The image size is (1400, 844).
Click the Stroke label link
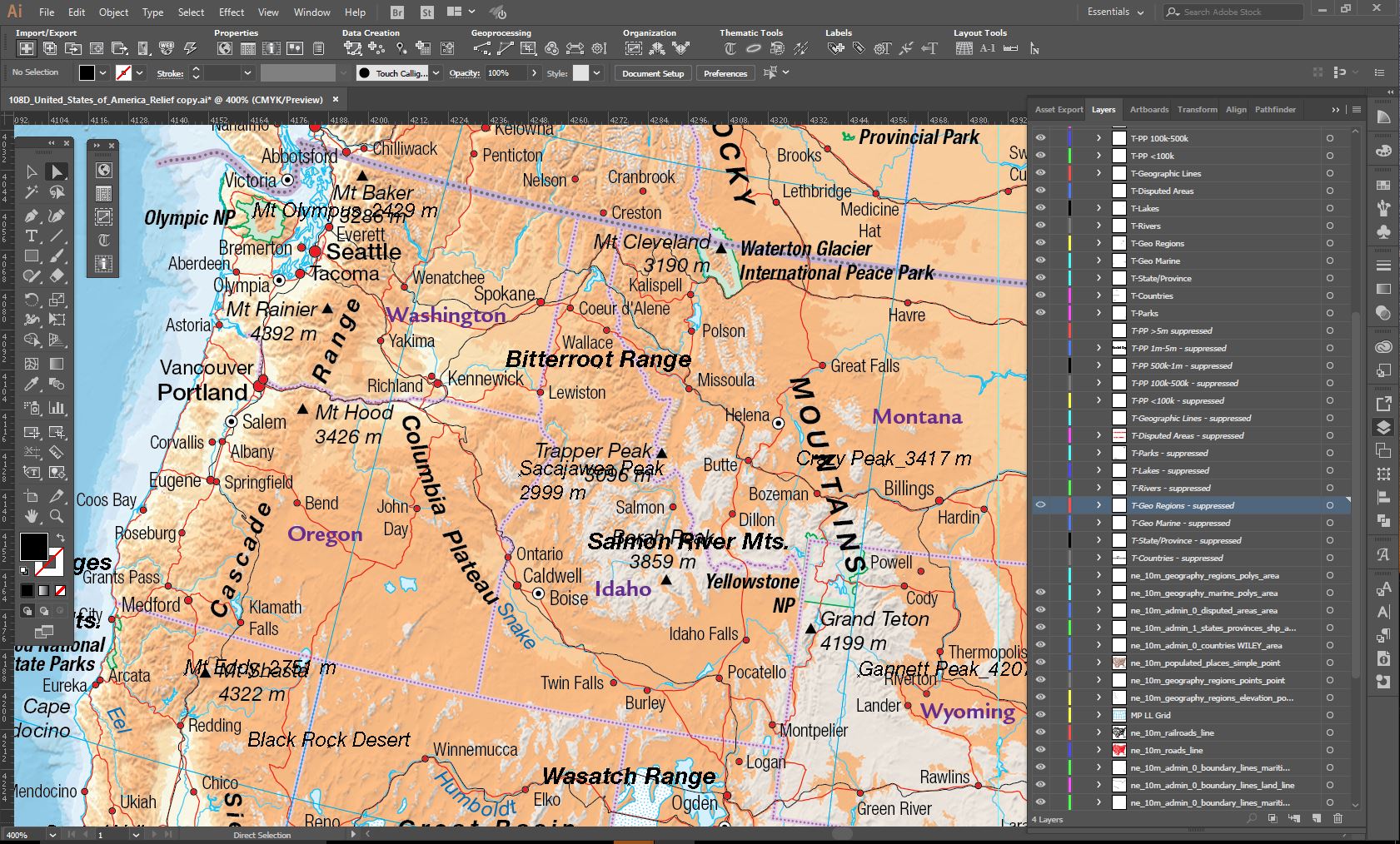point(170,73)
